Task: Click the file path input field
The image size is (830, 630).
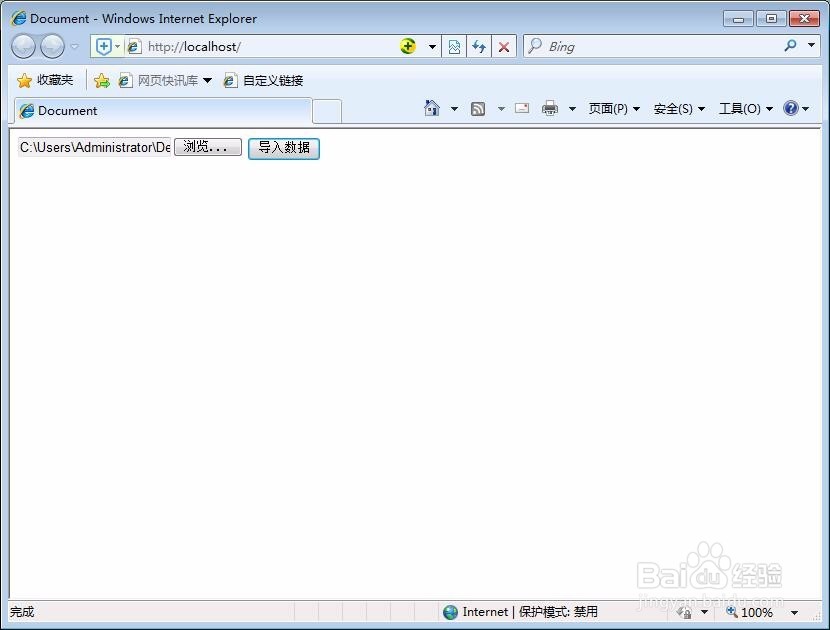Action: coord(90,147)
